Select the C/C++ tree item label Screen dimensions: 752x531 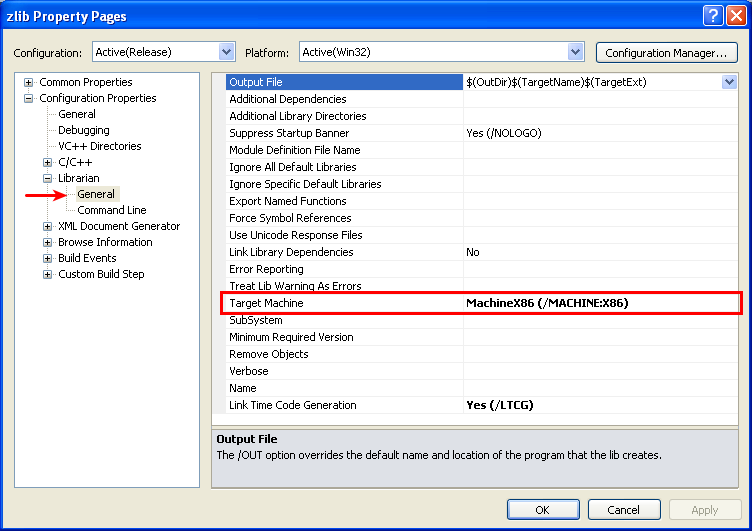coord(75,162)
